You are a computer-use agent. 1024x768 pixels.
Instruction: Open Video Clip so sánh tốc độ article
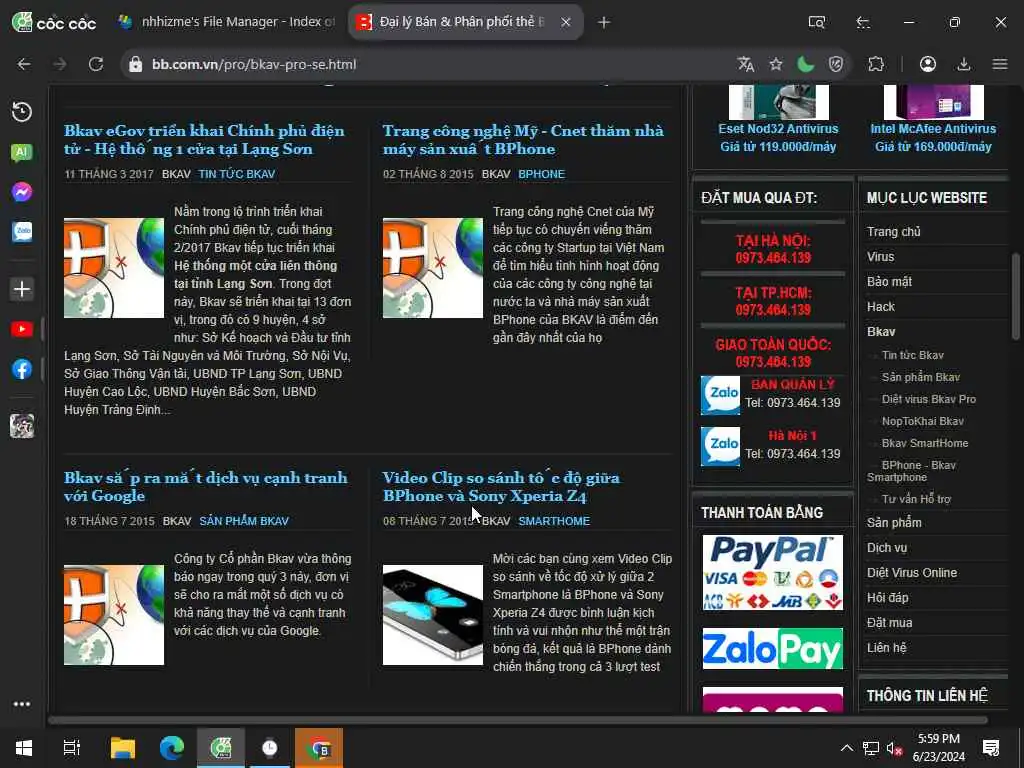(x=502, y=487)
